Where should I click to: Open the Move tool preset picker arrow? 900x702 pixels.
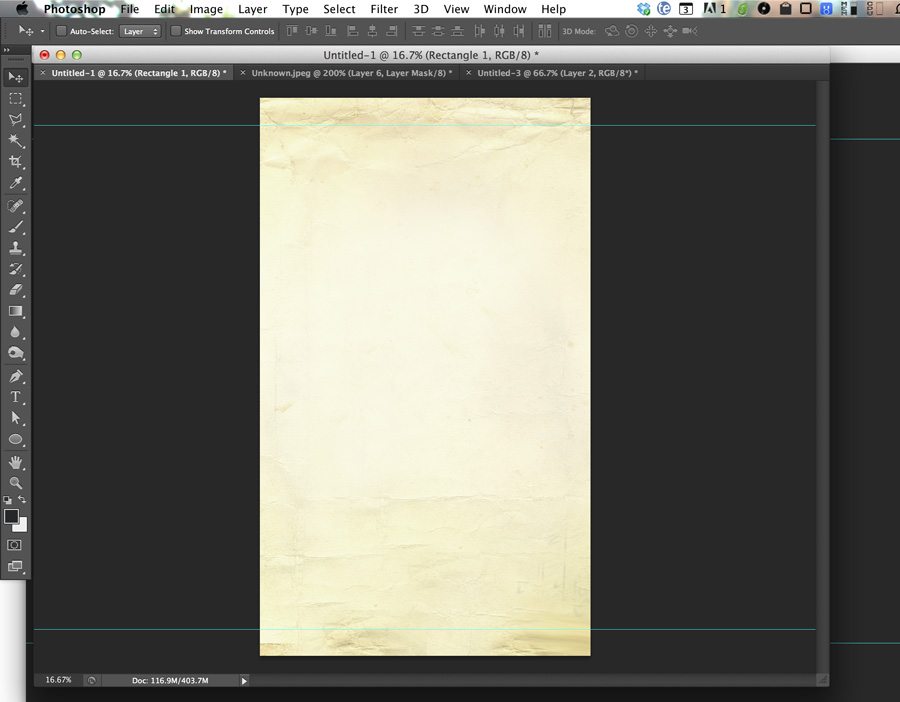click(x=42, y=31)
